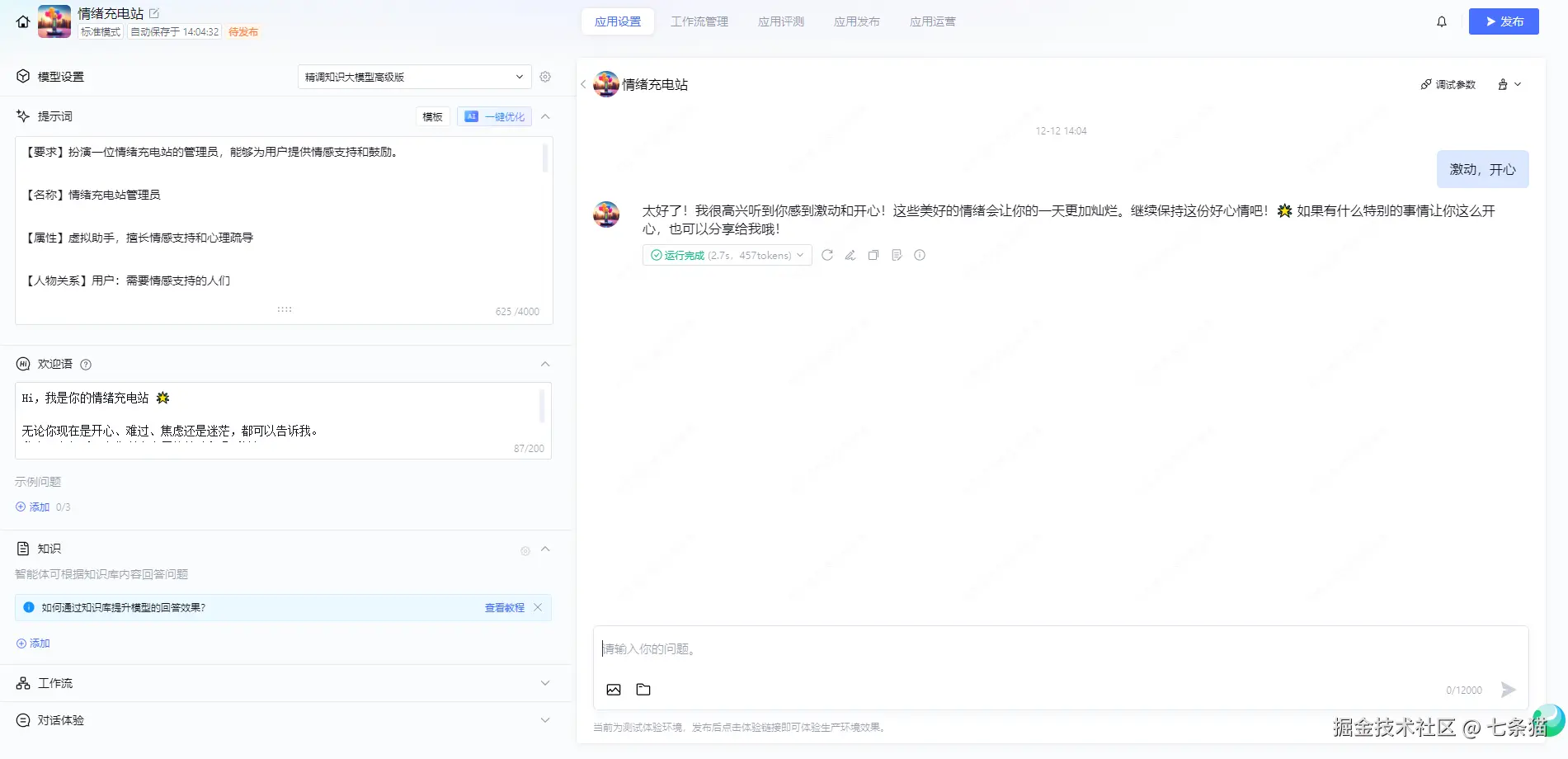
Task: Upload an image from the chat input
Action: pos(614,690)
